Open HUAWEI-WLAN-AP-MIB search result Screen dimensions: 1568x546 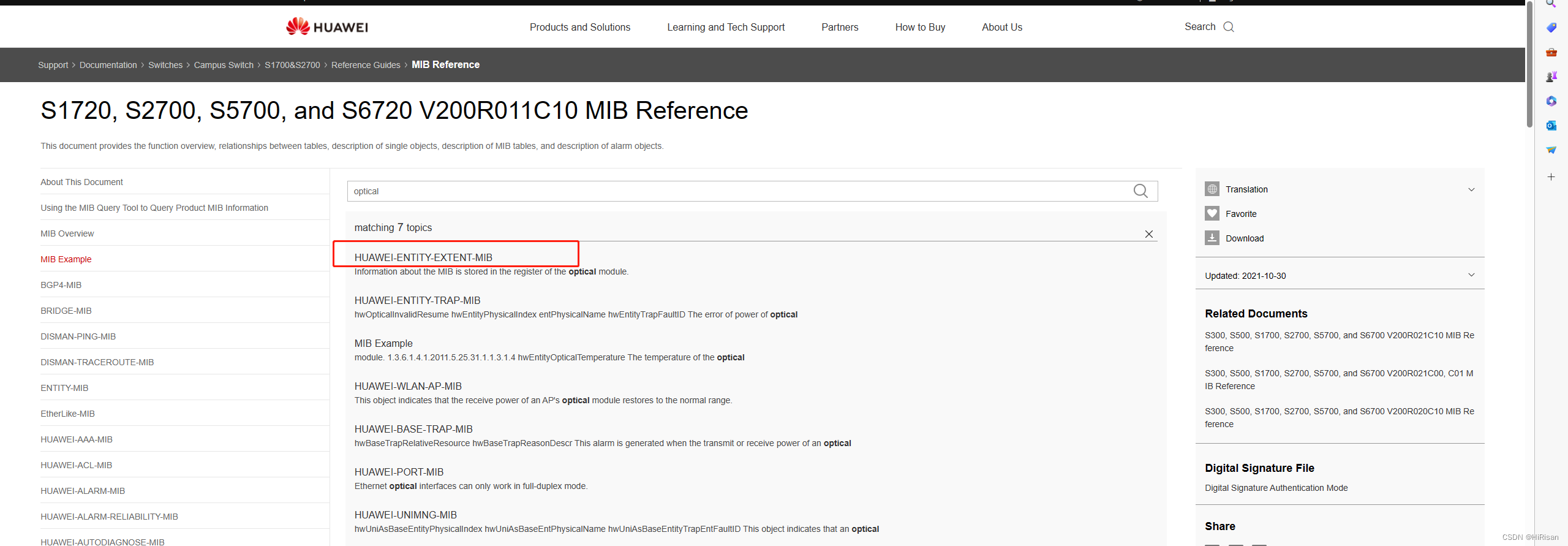pos(408,386)
